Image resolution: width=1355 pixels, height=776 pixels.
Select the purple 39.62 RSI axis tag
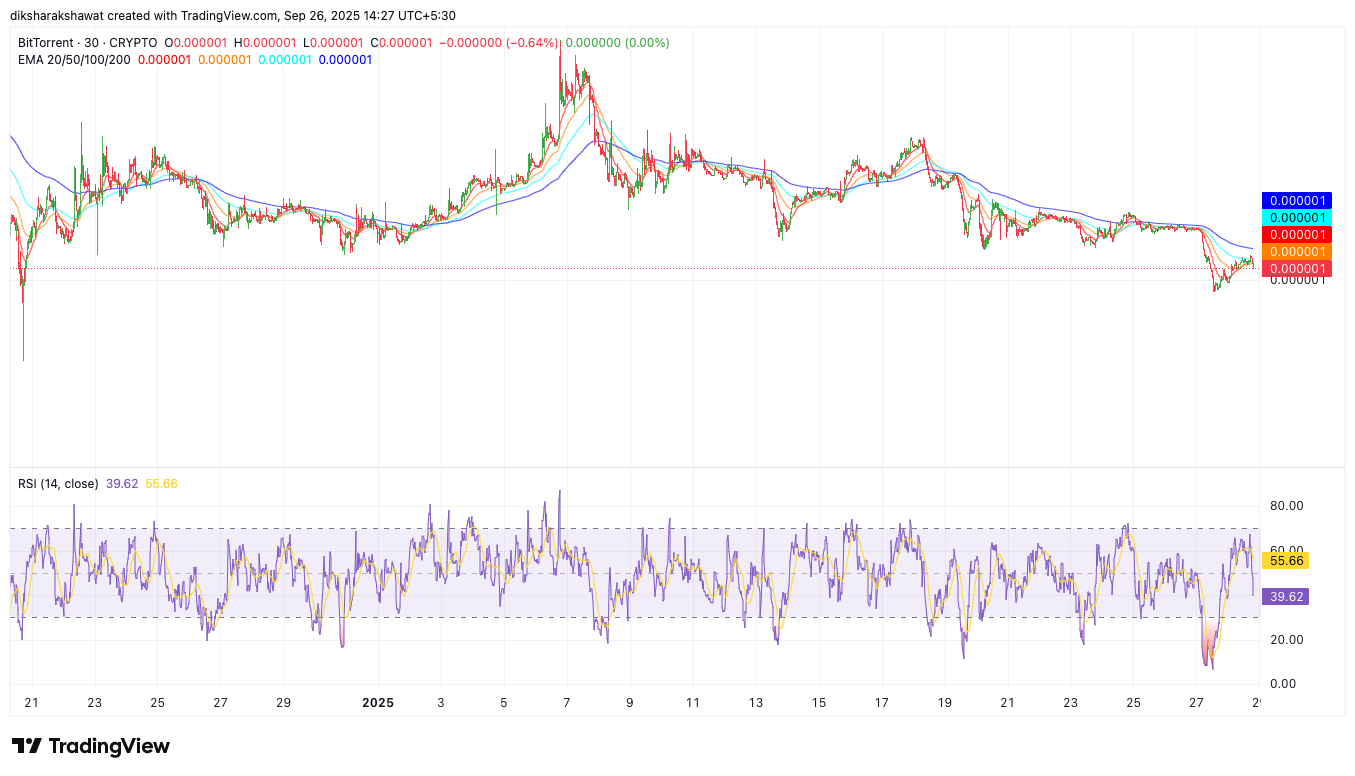pos(1284,597)
